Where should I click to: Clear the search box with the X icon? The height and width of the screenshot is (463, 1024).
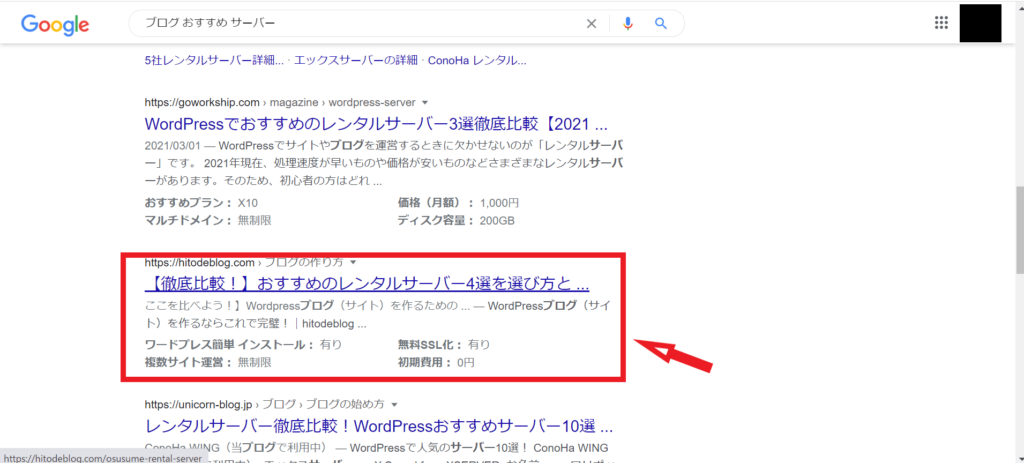[591, 24]
